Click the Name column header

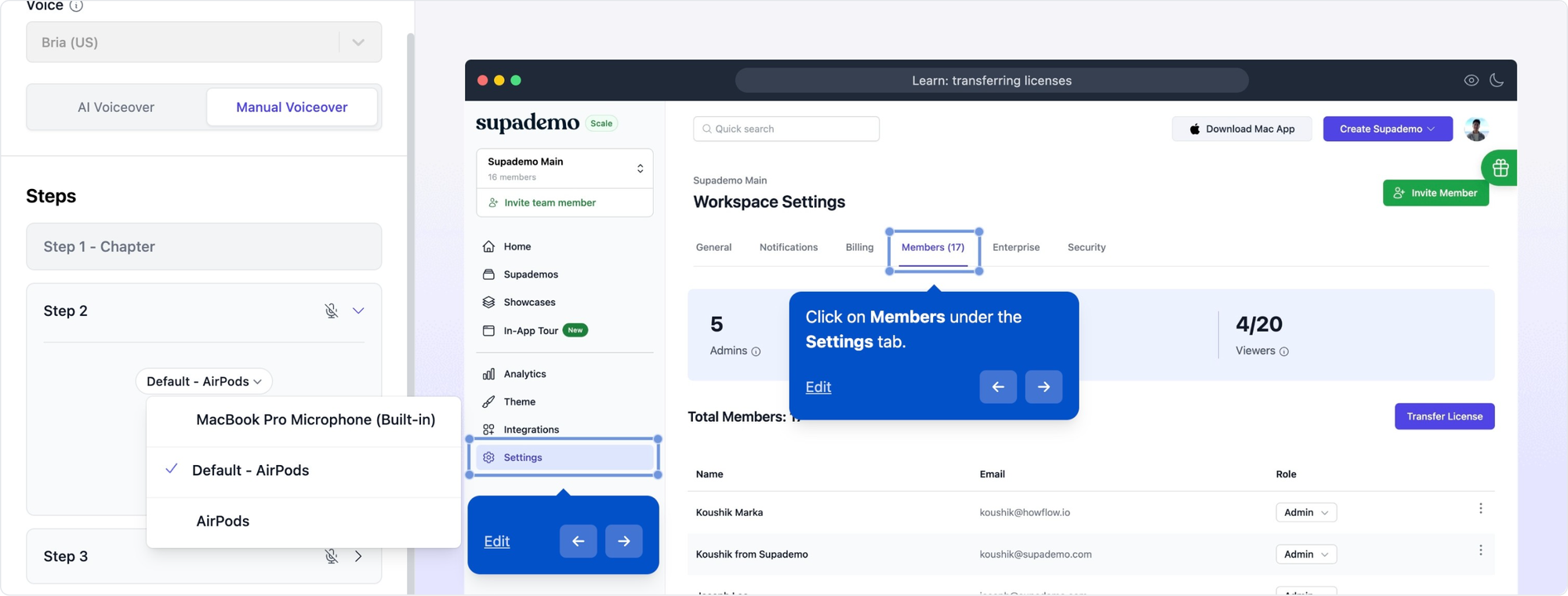pos(710,474)
